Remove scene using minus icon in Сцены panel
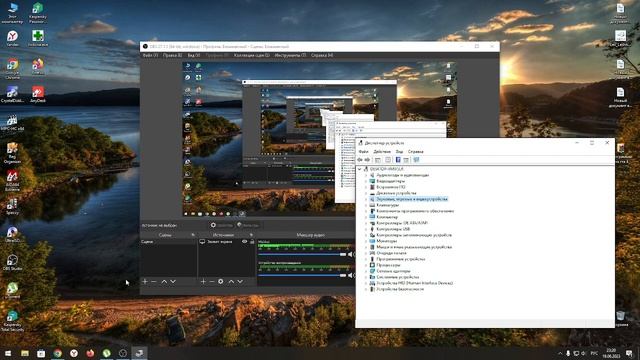Image resolution: width=640 pixels, height=360 pixels. 154,281
